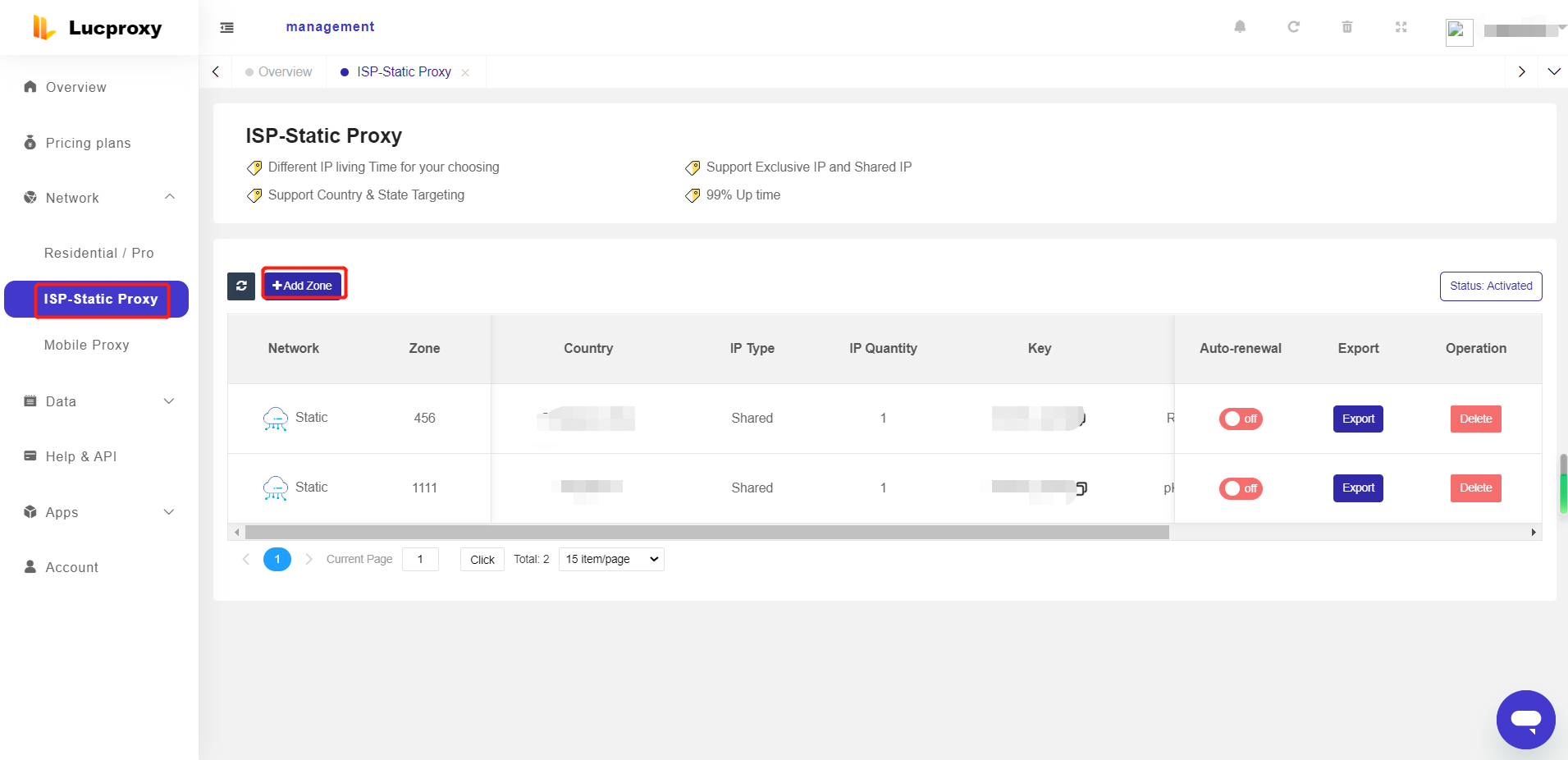The width and height of the screenshot is (1568, 760).
Task: Click the table horizontal scrollbar thumb
Action: (707, 533)
